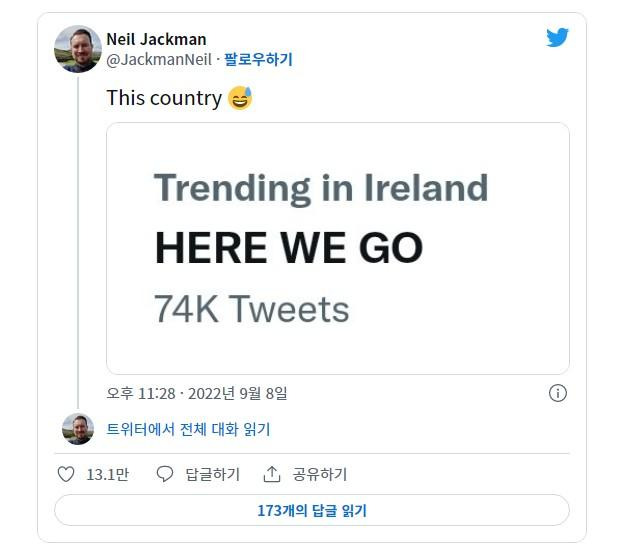Click the Twitter bird logo
The height and width of the screenshot is (556, 622).
click(557, 38)
